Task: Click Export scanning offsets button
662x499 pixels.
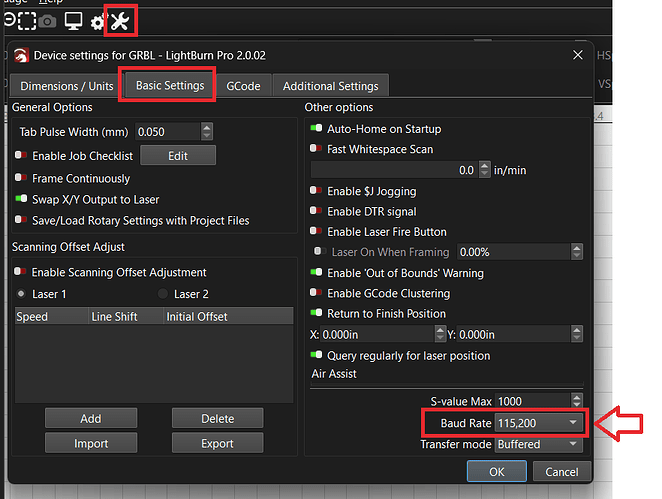Action: pyautogui.click(x=217, y=443)
